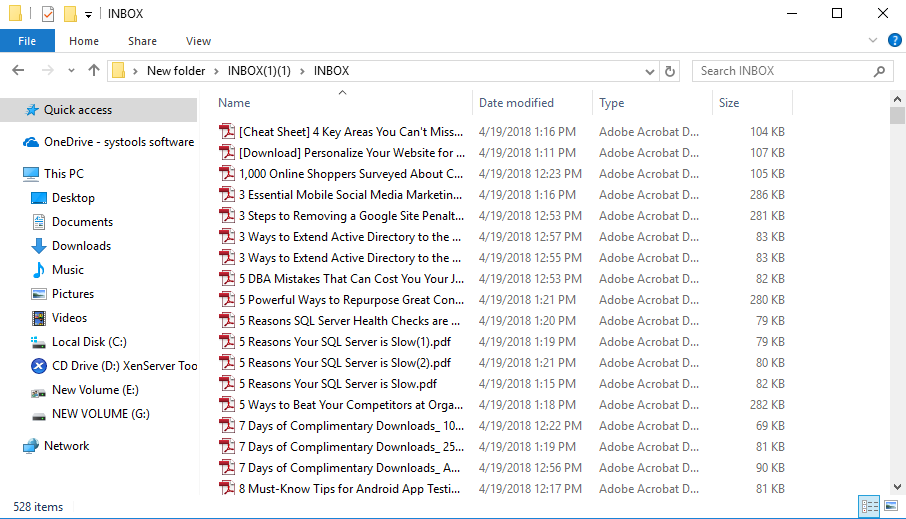
Task: Switch to large icons view in status bar
Action: pyautogui.click(x=891, y=507)
